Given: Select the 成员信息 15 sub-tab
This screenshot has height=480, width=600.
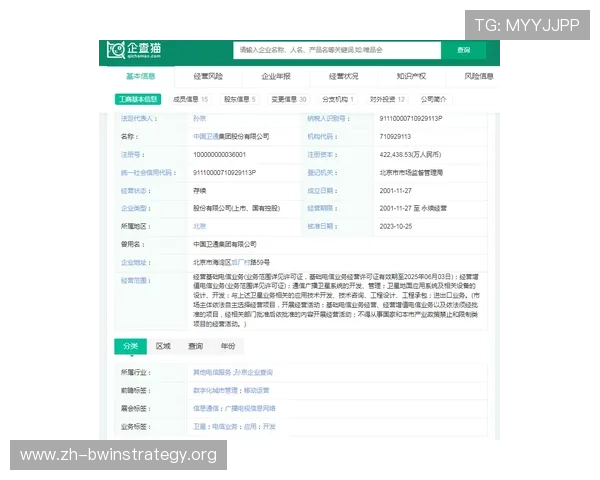Looking at the screenshot, I should coord(190,100).
